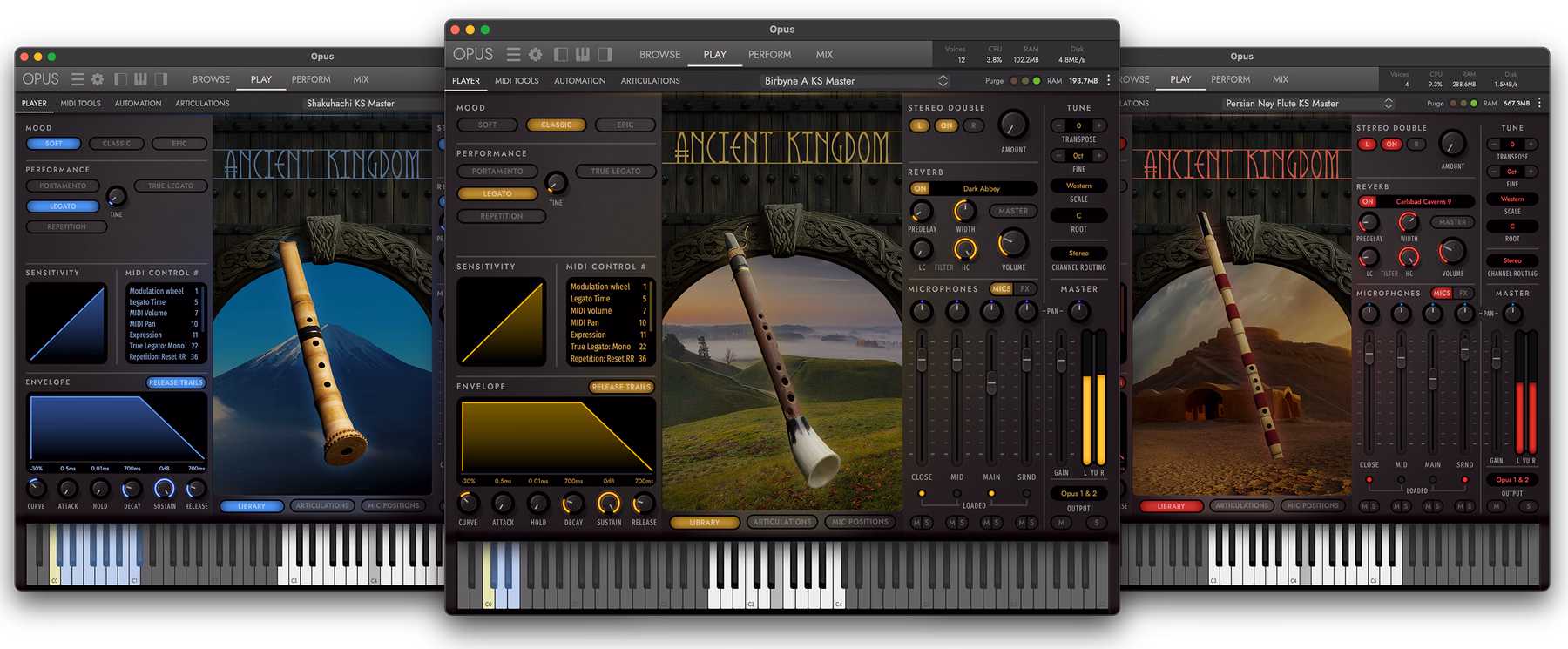Viewport: 1568px width, 649px height.
Task: Click Sustain knob in center window
Action: coord(608,503)
